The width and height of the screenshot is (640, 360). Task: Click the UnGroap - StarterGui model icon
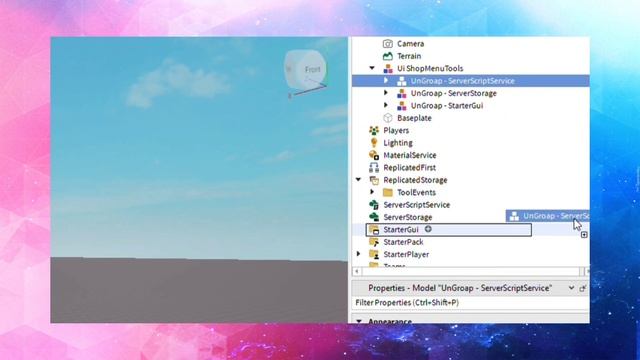pos(402,106)
